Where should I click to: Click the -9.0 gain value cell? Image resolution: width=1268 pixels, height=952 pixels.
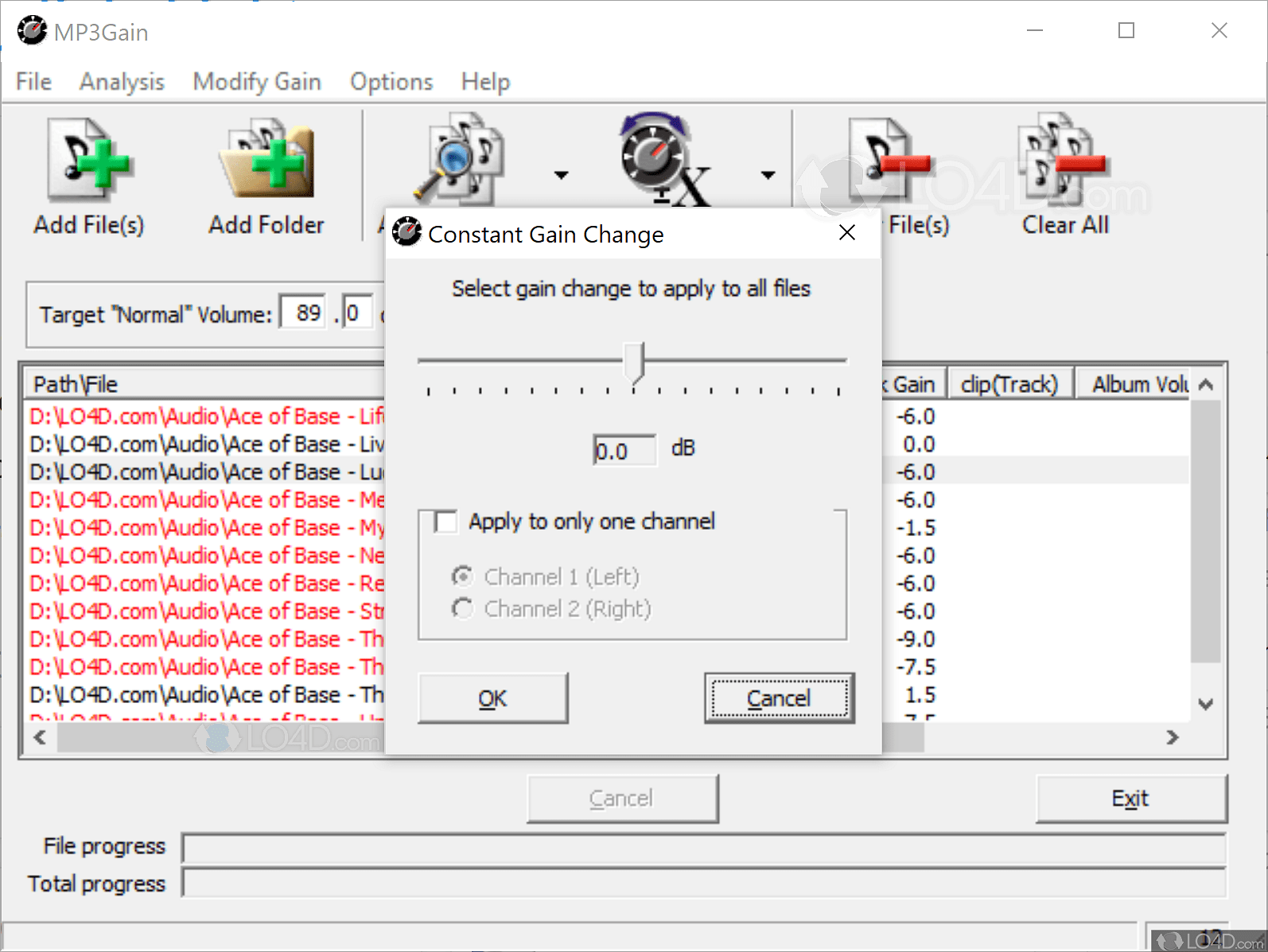(916, 639)
